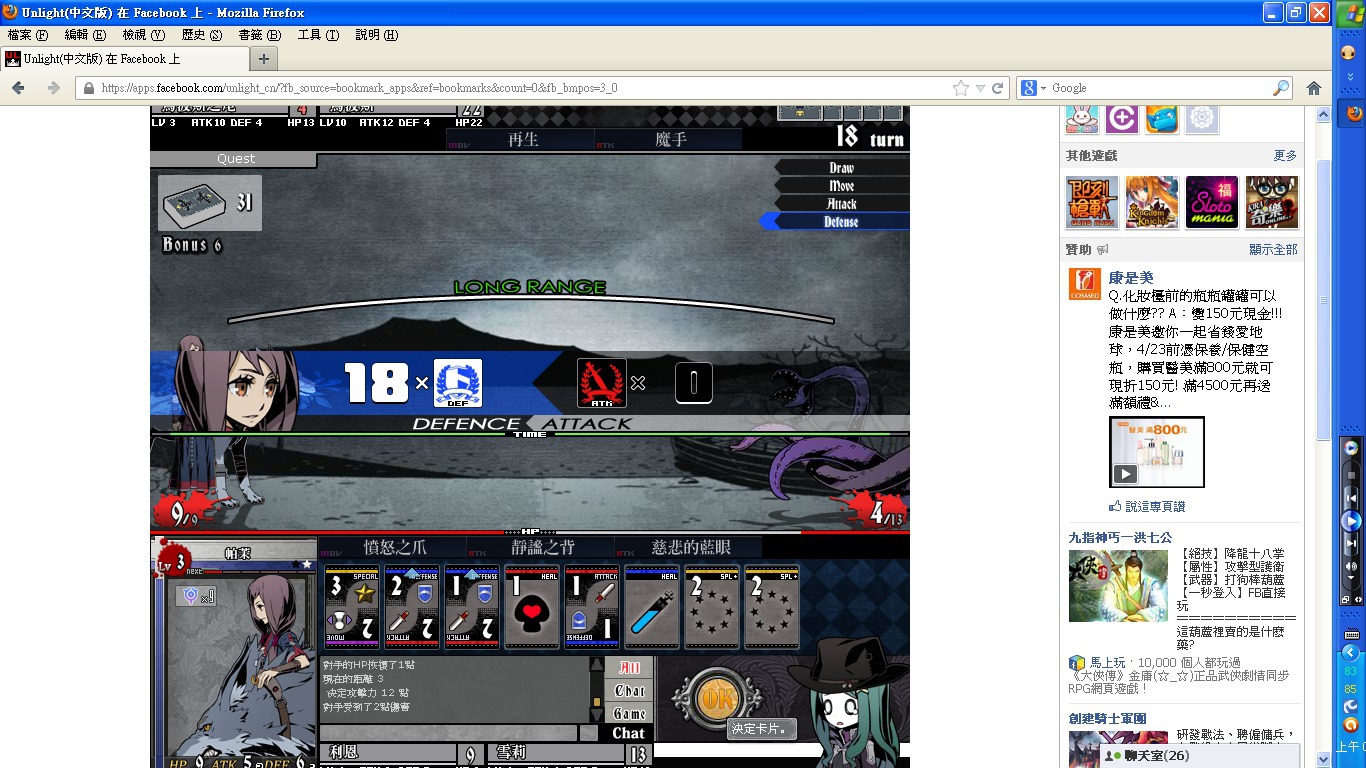Open the 歷史 (History) menu
1366x768 pixels.
click(x=201, y=35)
